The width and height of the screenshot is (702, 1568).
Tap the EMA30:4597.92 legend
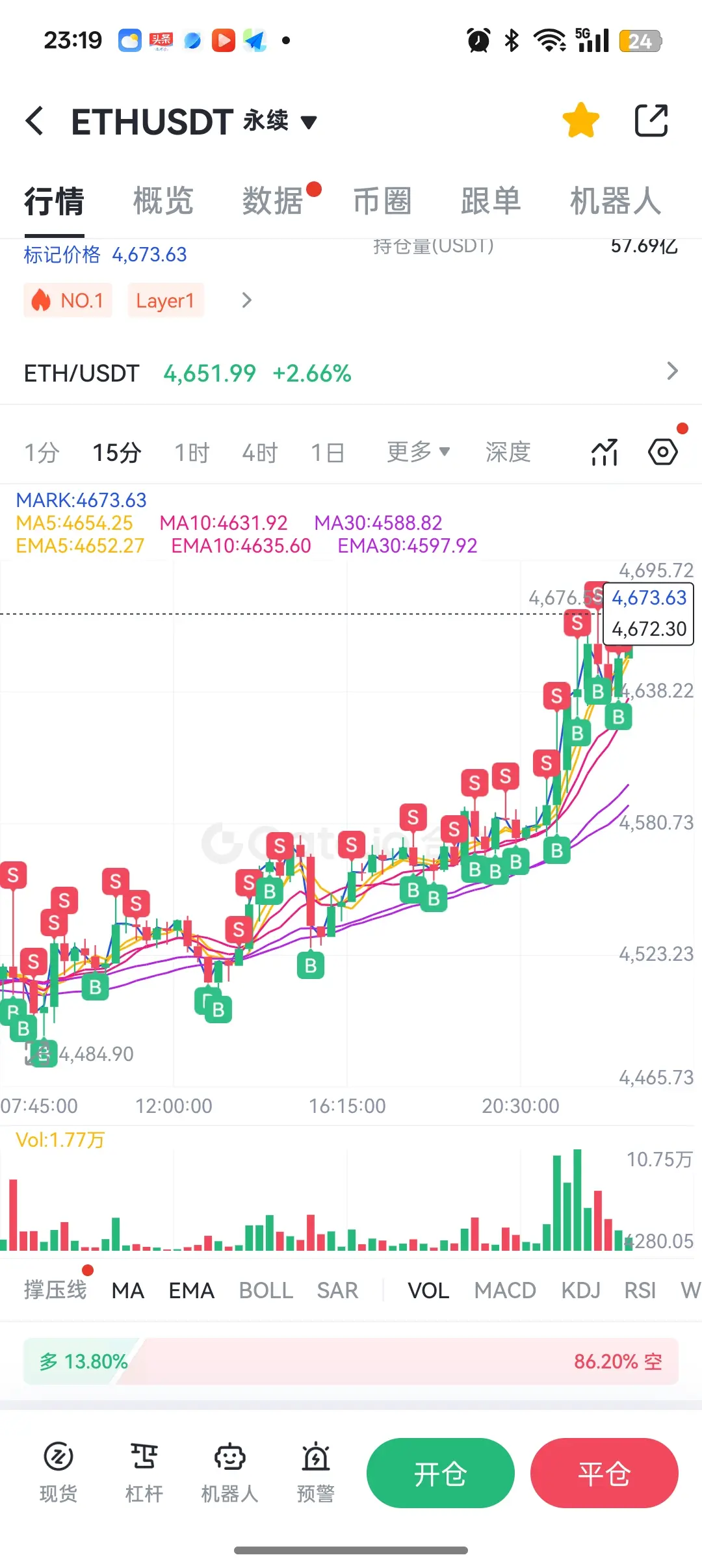point(408,545)
